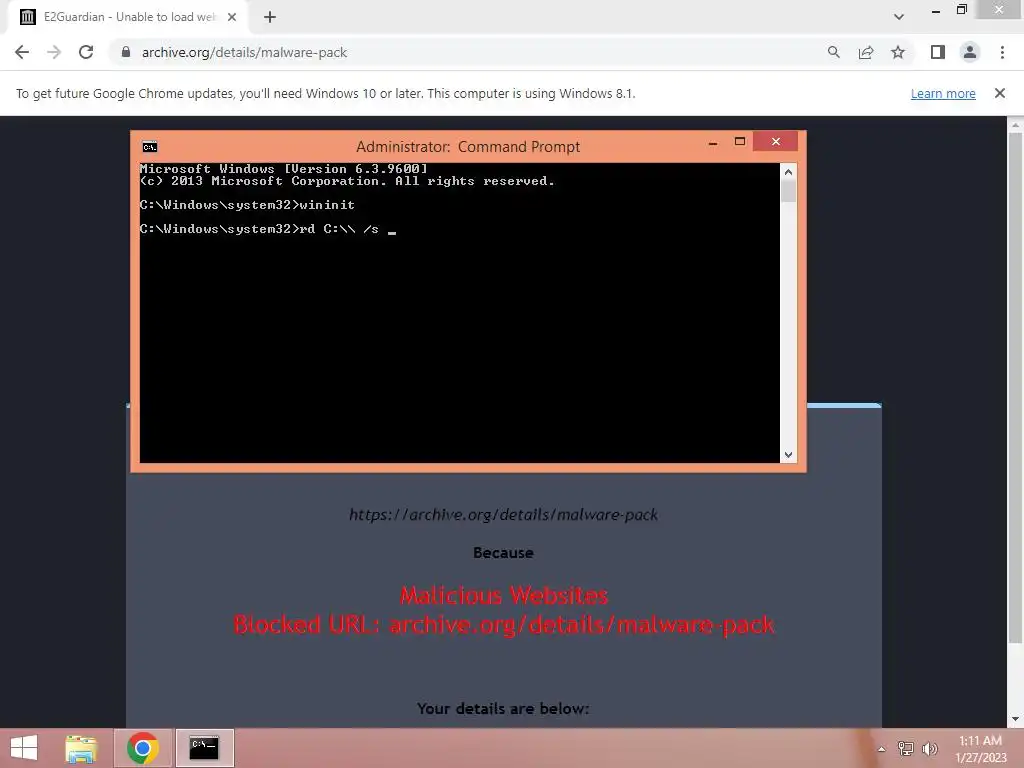Screen dimensions: 1024x768
Task: Open network tray icon
Action: pyautogui.click(x=906, y=749)
